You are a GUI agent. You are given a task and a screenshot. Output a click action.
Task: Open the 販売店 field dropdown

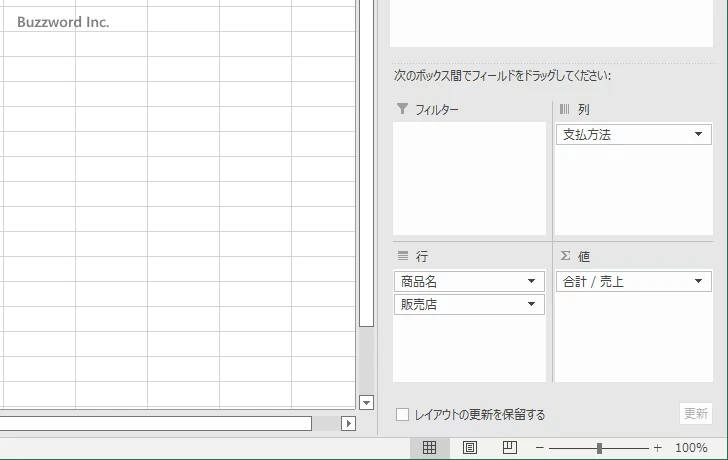pos(531,305)
